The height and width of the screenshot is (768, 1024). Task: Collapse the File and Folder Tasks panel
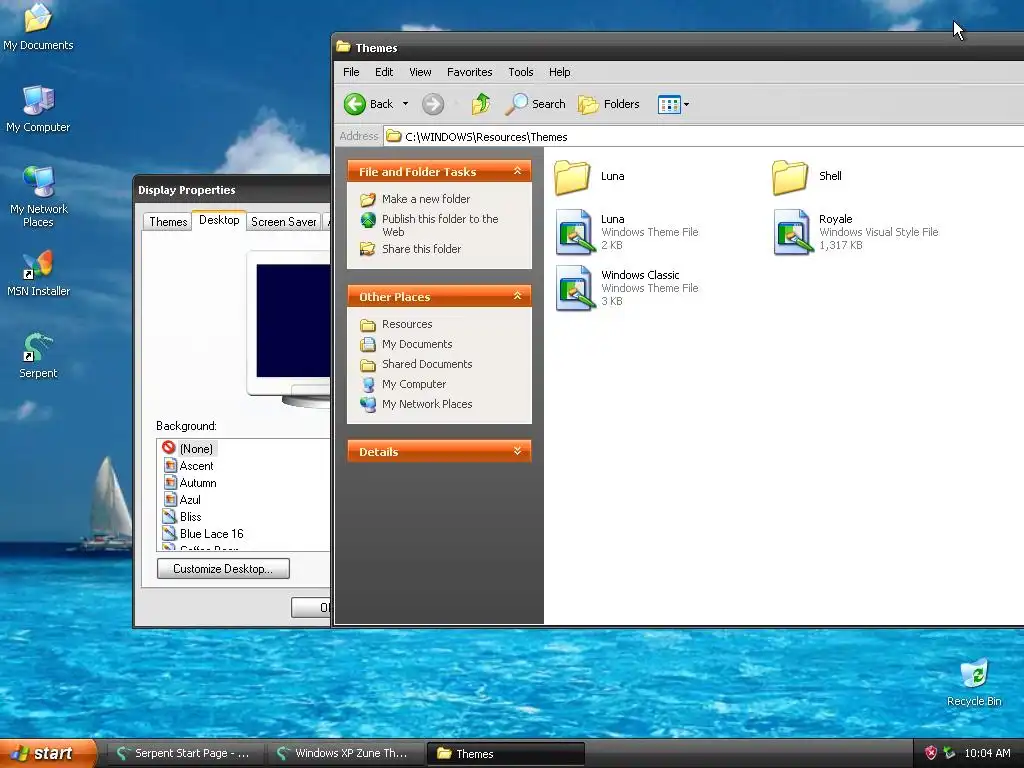tap(517, 171)
